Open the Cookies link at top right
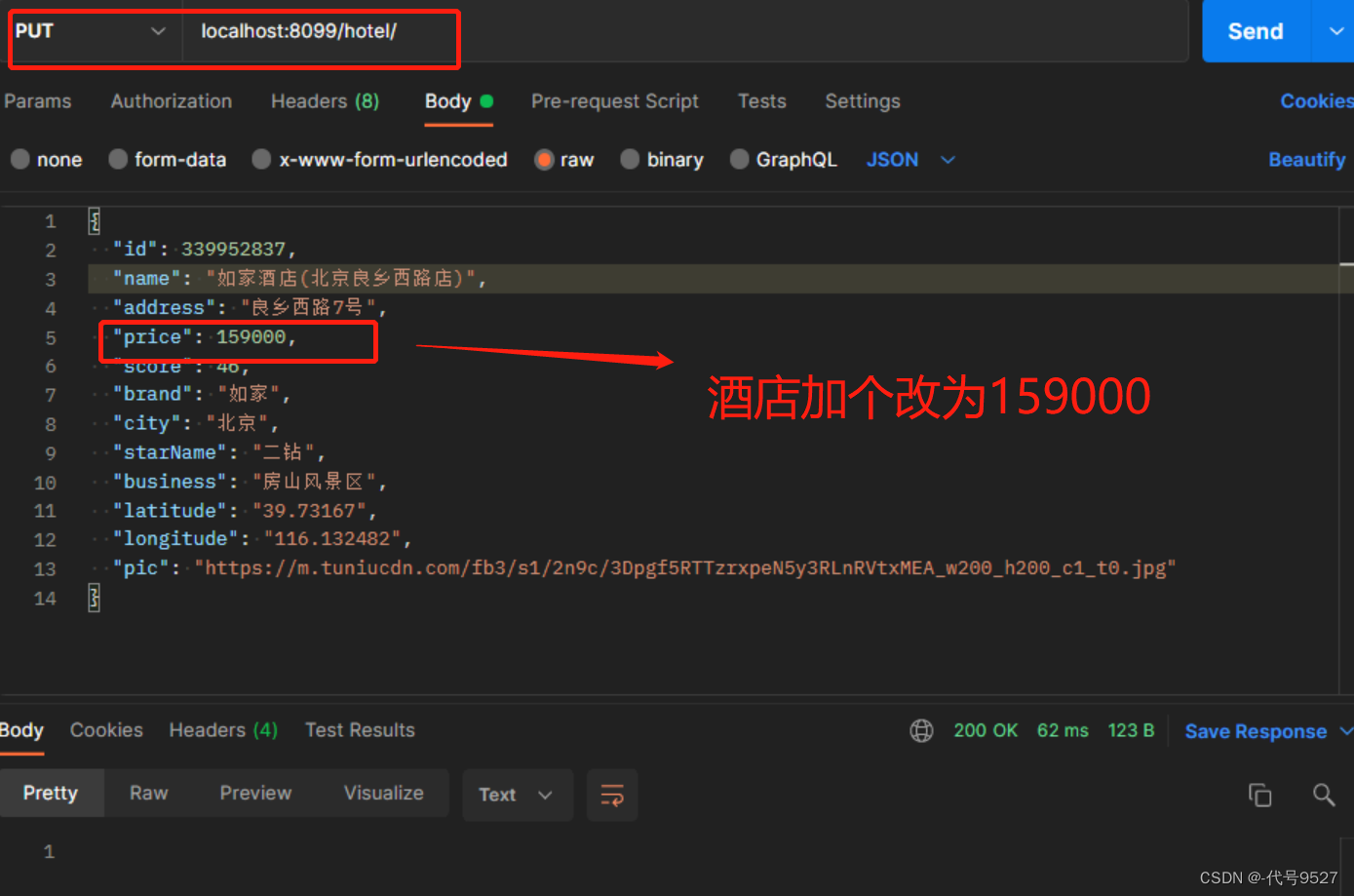 coord(1316,101)
